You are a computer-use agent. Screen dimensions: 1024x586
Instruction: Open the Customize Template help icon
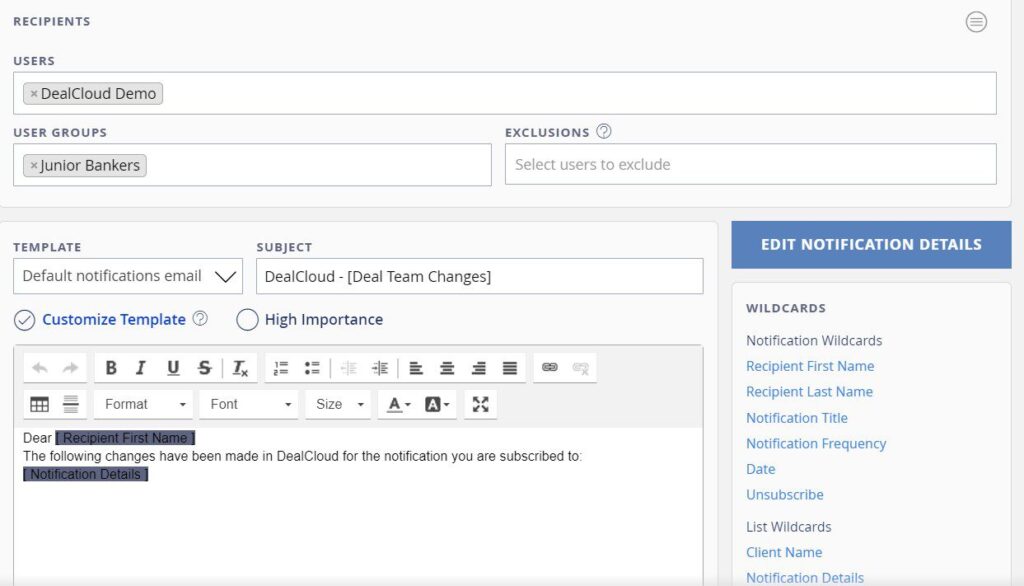(x=200, y=319)
